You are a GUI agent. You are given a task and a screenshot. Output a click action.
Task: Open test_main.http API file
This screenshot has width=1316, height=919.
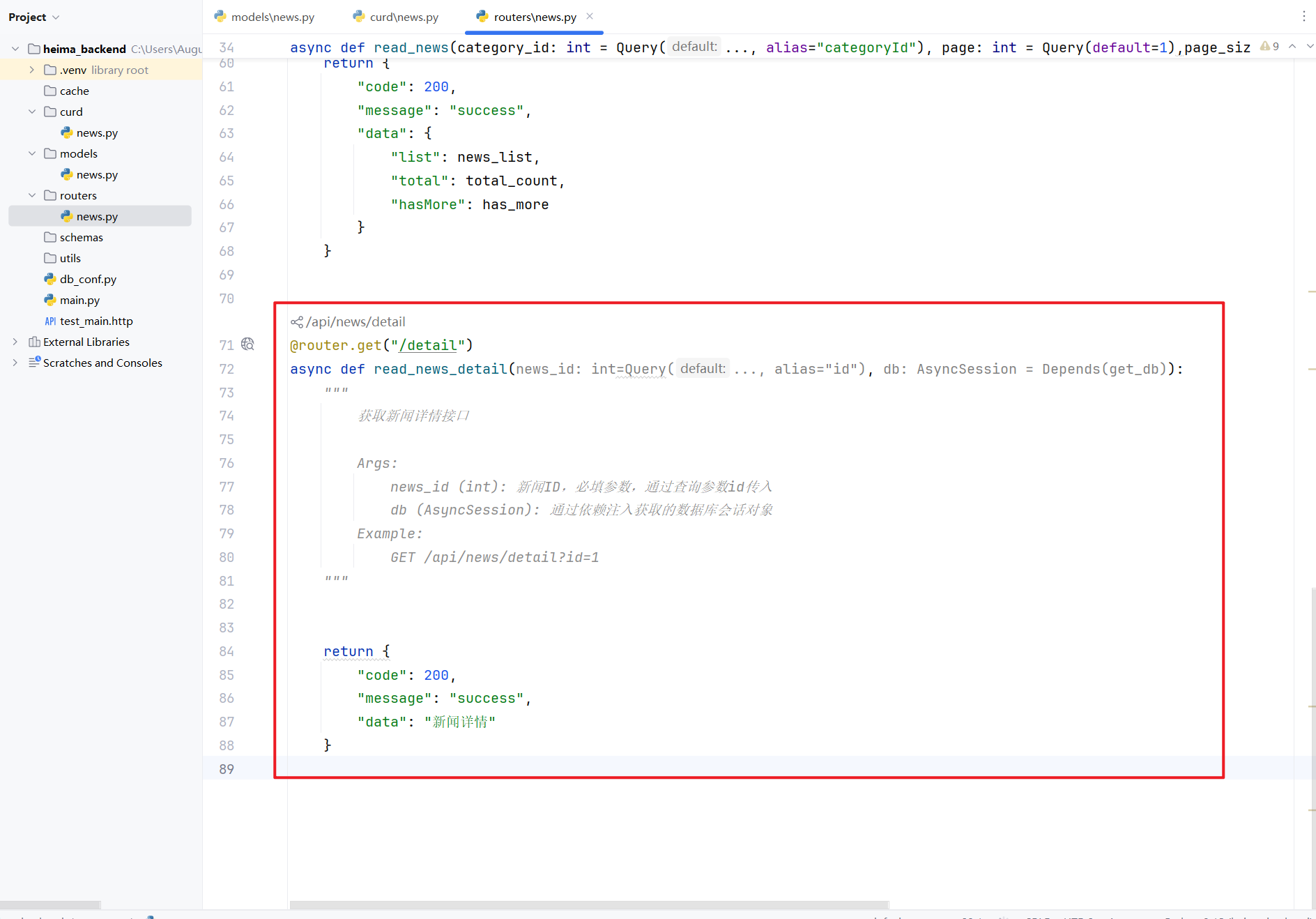[x=96, y=321]
